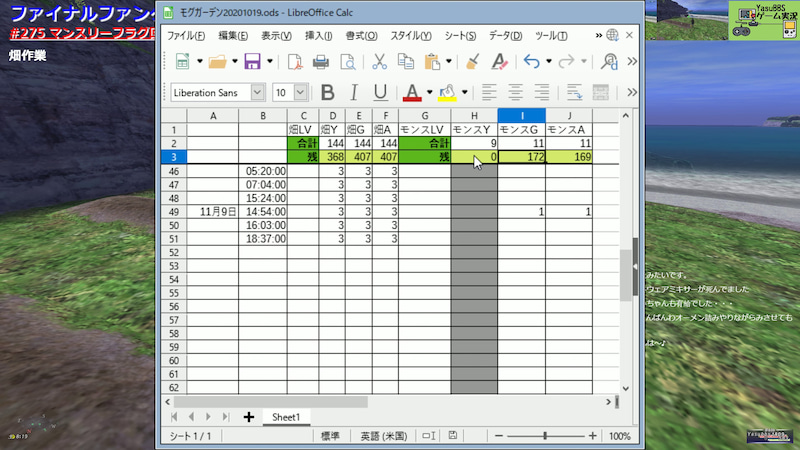
Task: Toggle Bold formatting
Action: 328,92
